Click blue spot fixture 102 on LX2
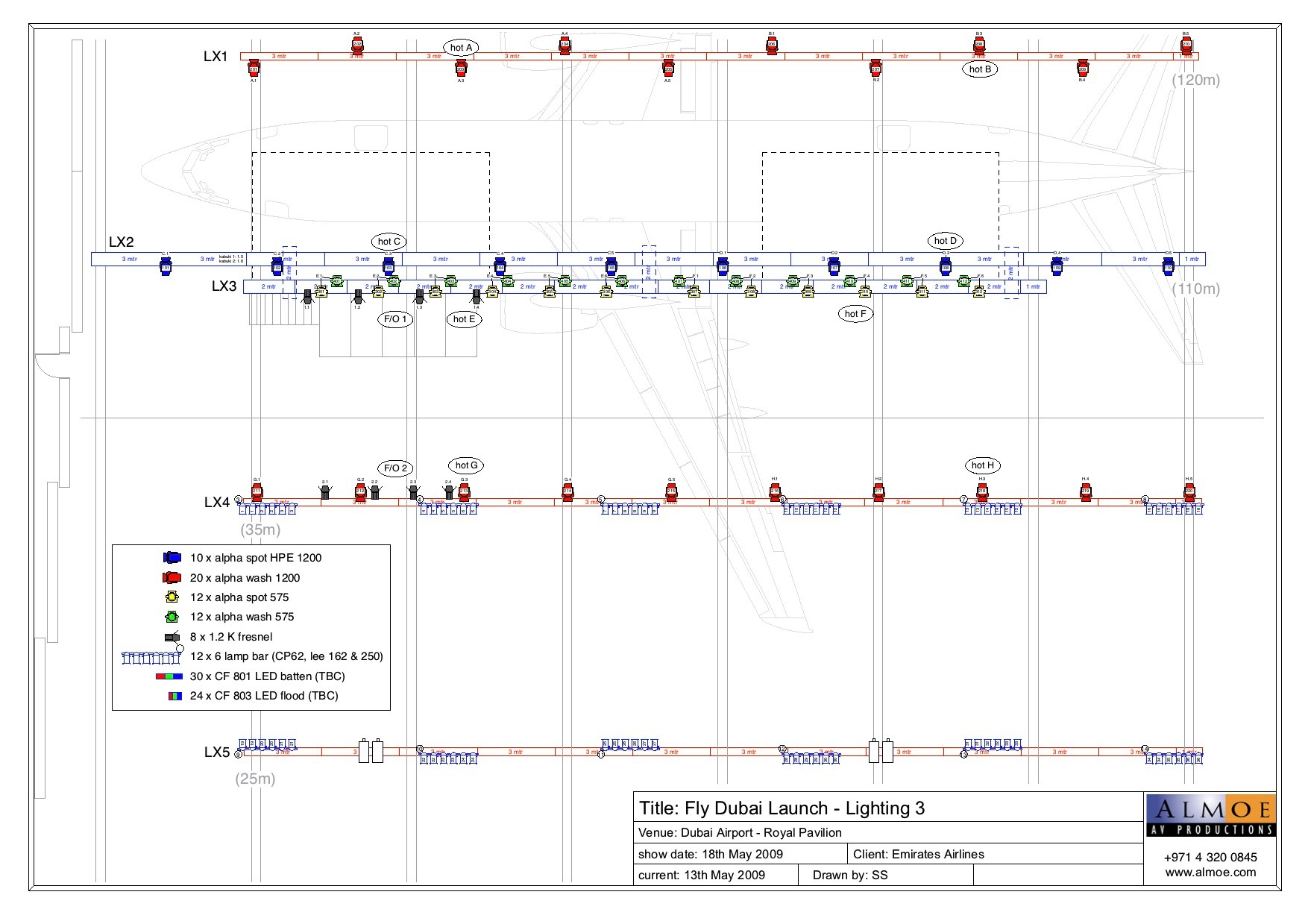The image size is (1308, 924). [x=277, y=266]
